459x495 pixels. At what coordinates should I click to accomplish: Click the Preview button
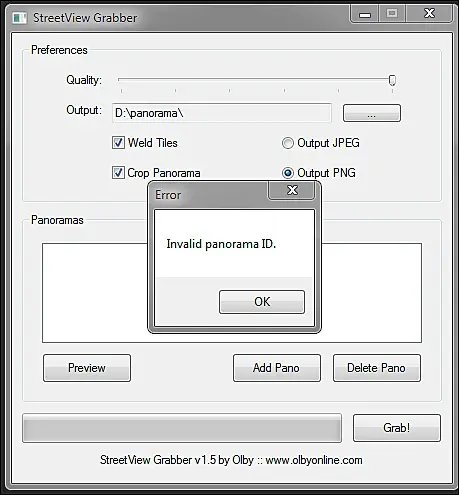pos(87,368)
